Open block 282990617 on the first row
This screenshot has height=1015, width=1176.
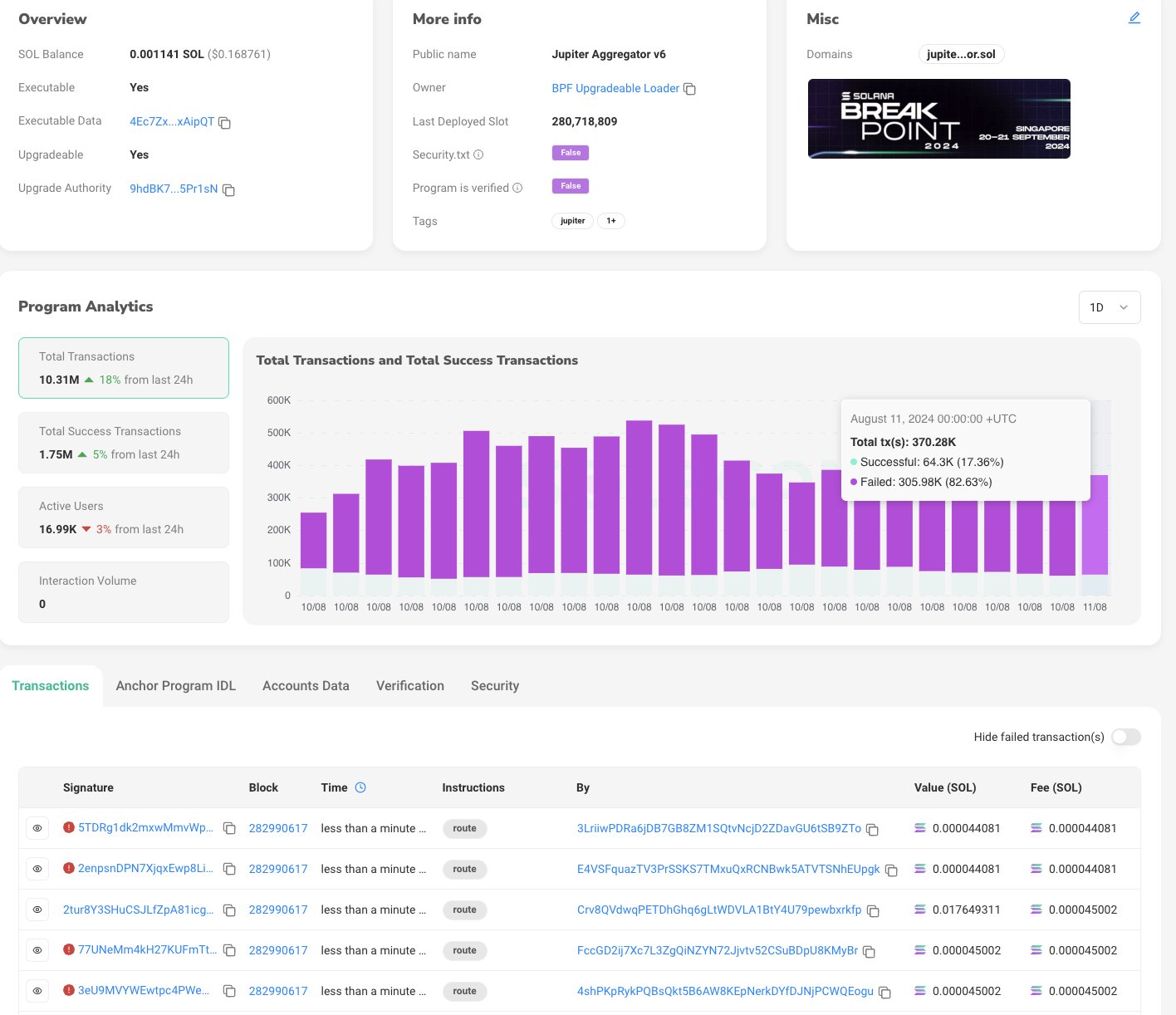[x=278, y=828]
